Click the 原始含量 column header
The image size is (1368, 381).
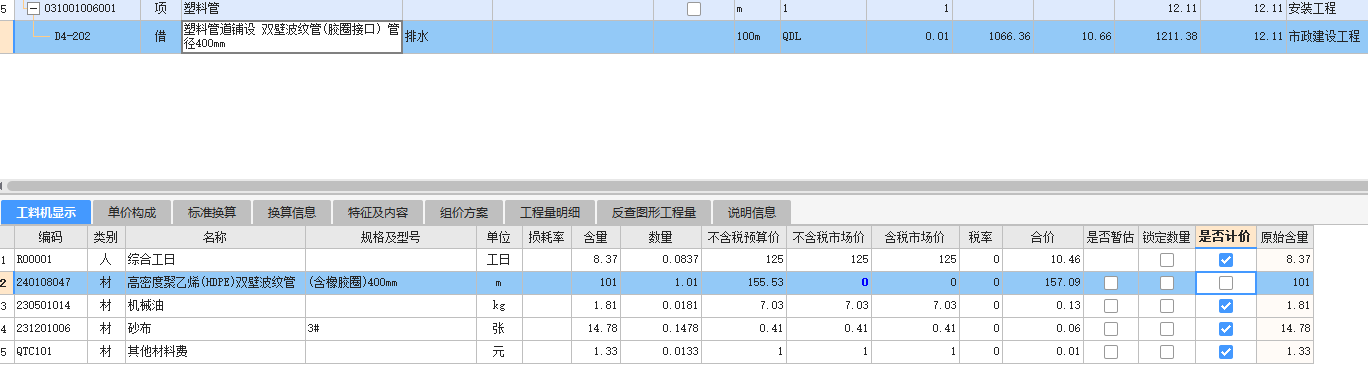pos(1284,237)
